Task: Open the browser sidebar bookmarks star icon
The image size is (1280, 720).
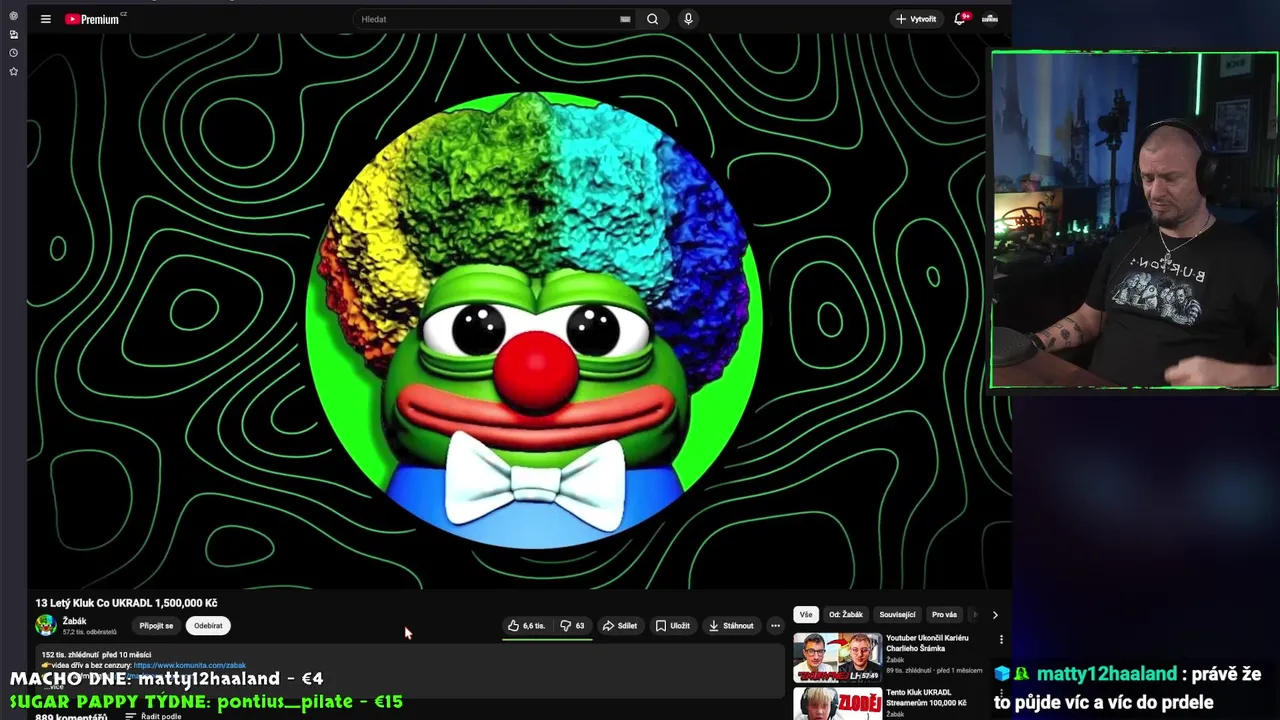Action: (13, 71)
